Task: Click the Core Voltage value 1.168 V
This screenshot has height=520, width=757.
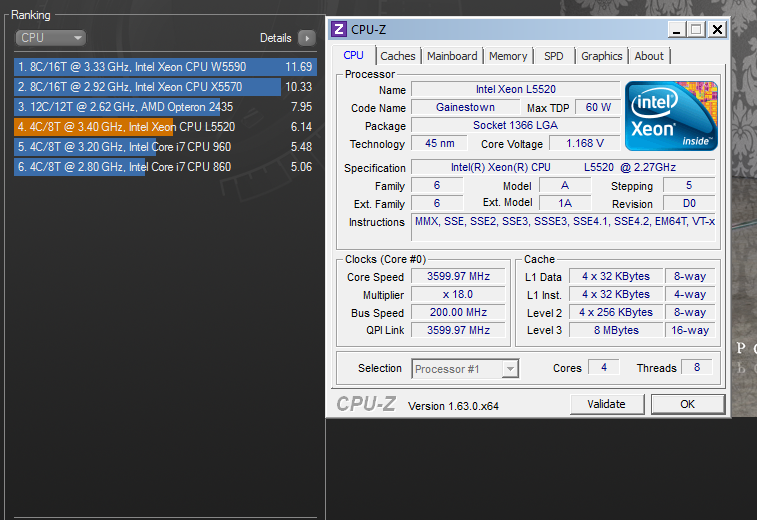Action: [585, 143]
